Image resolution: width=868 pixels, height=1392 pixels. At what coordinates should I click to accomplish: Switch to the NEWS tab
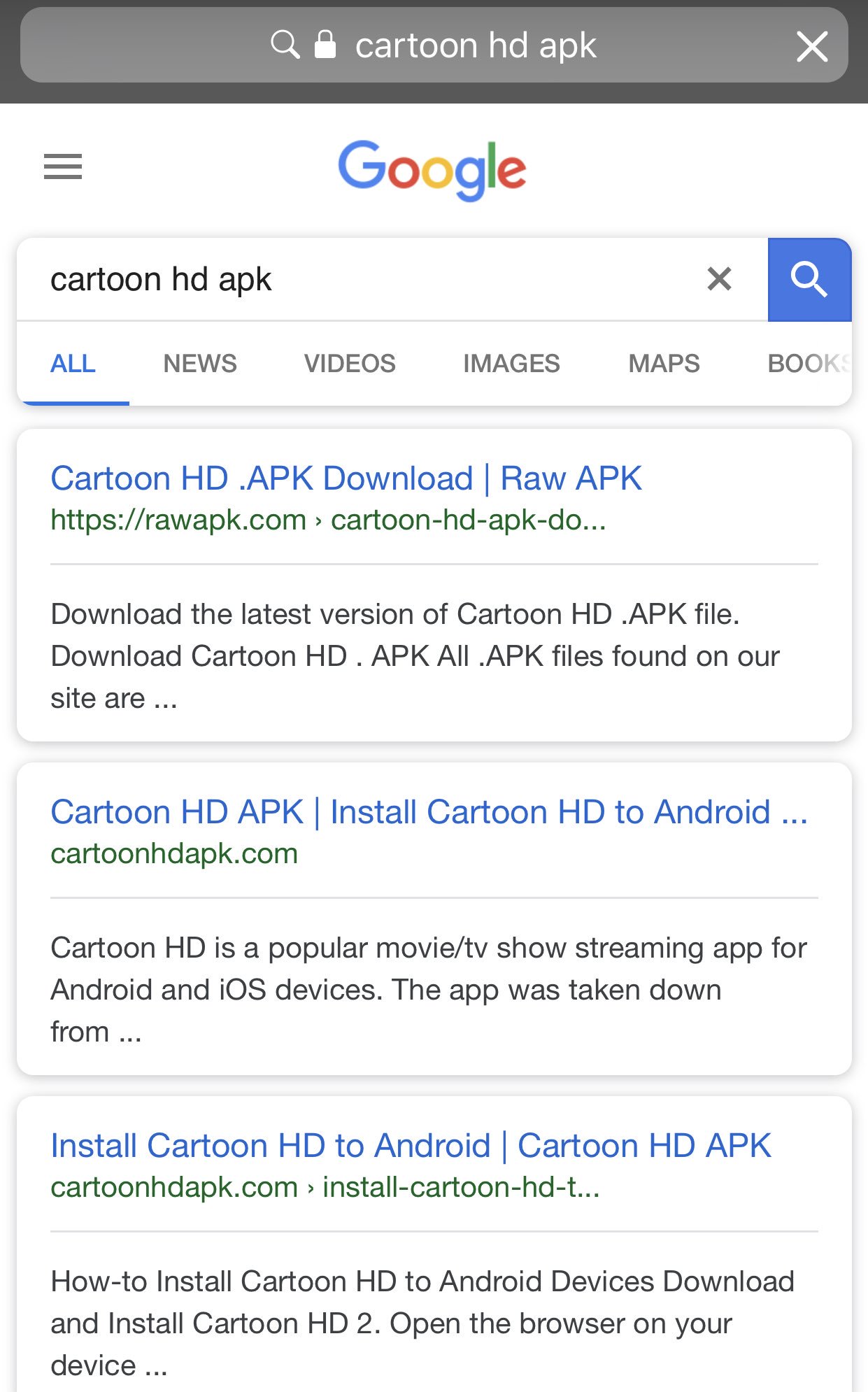pos(200,364)
